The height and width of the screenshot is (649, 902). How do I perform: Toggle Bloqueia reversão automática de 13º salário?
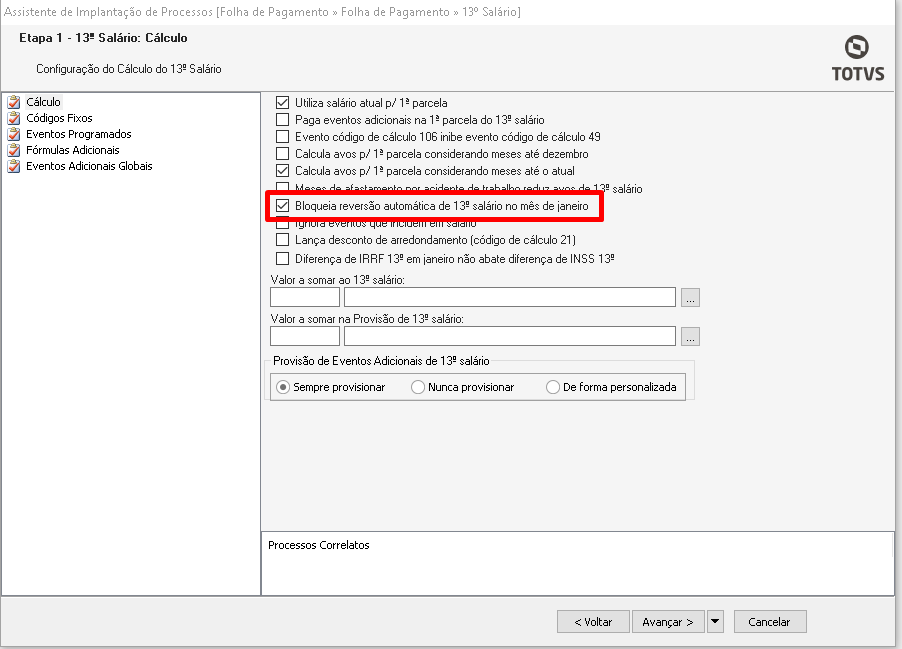tap(282, 205)
